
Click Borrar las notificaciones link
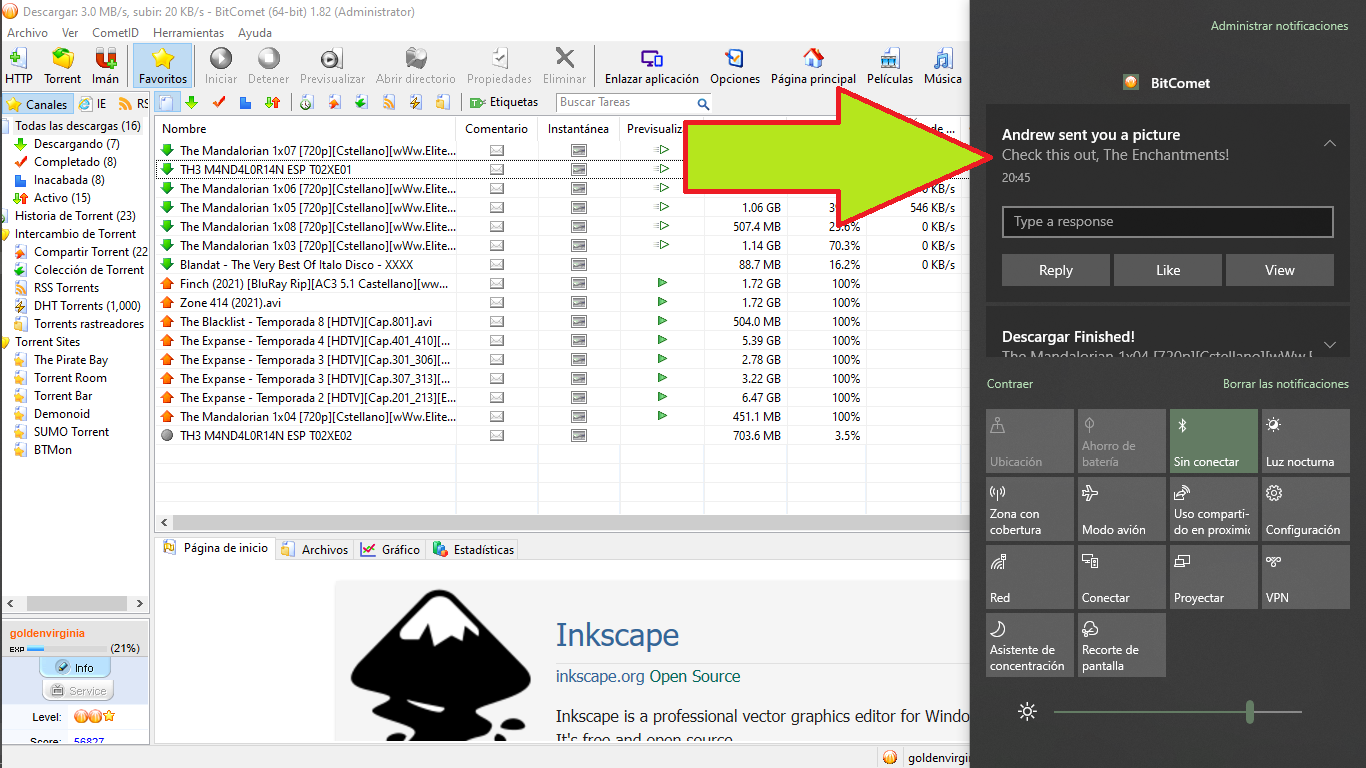tap(1285, 384)
